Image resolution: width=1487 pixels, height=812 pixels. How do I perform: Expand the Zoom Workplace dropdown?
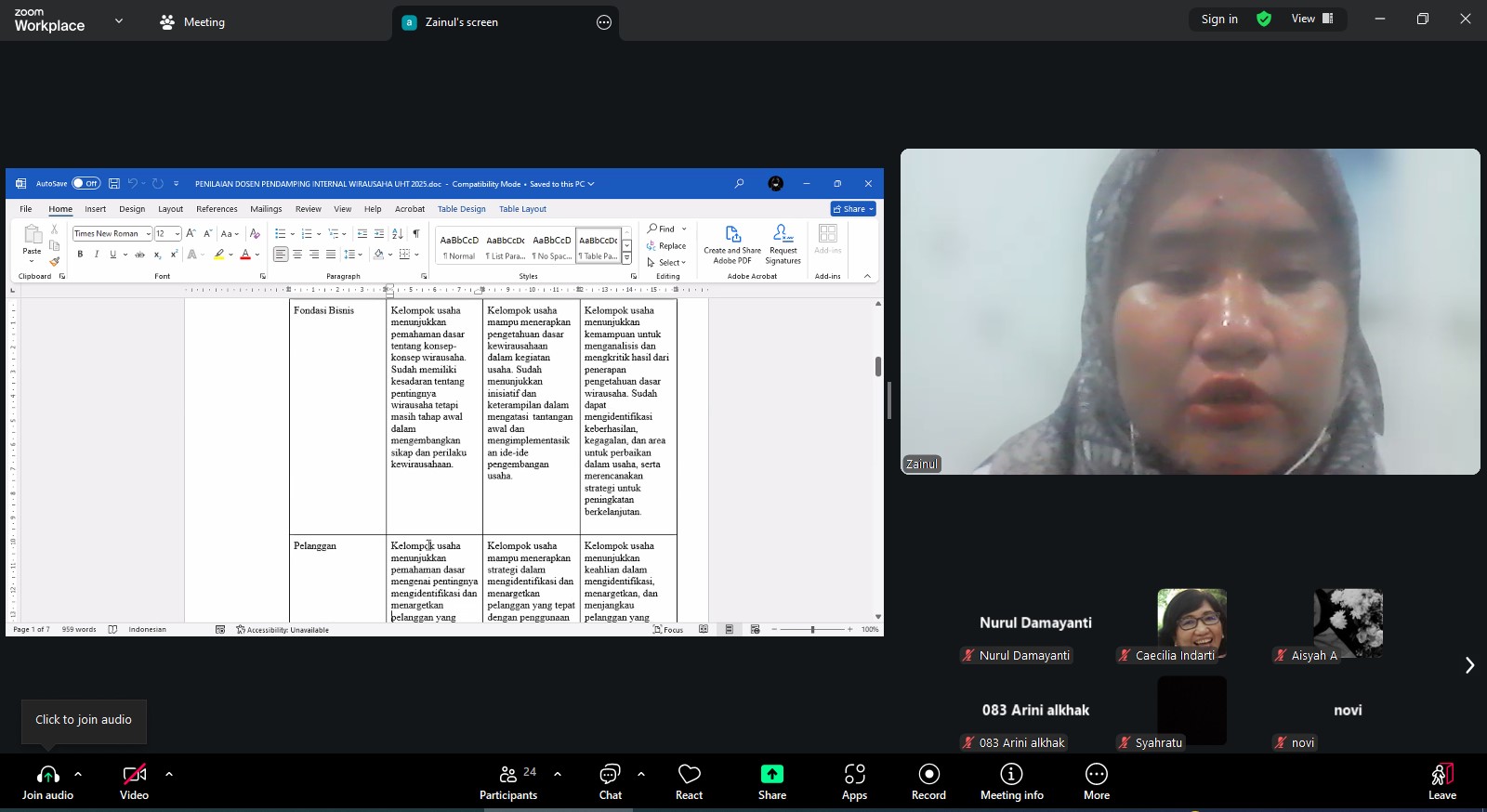(119, 20)
